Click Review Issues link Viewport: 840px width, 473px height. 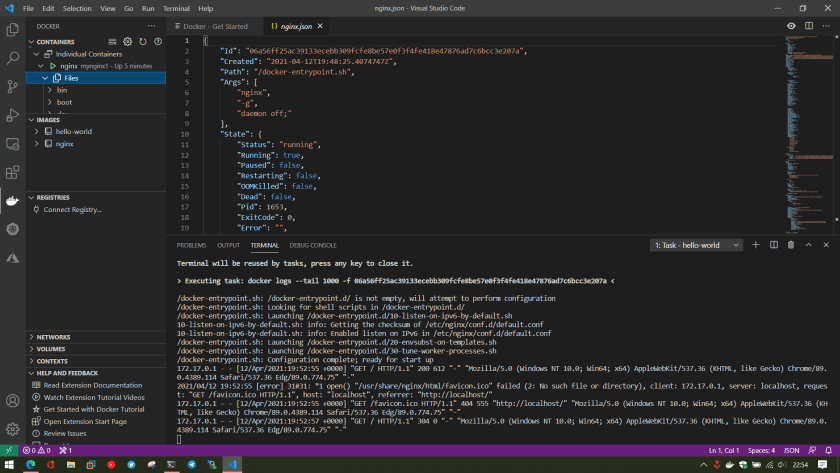(65, 433)
